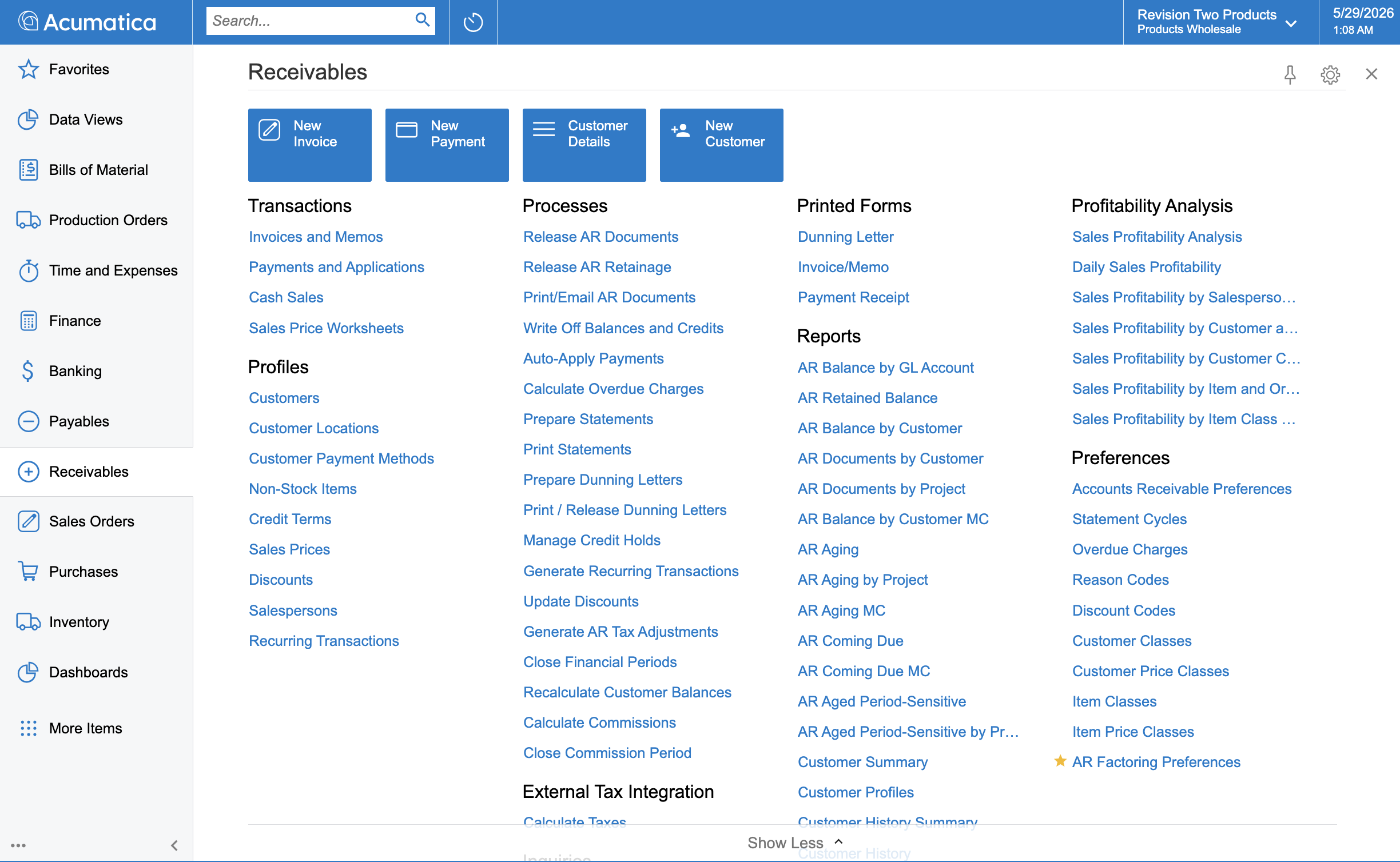Pin the Receivables workspace panel
Viewport: 1400px width, 862px height.
pyautogui.click(x=1290, y=74)
